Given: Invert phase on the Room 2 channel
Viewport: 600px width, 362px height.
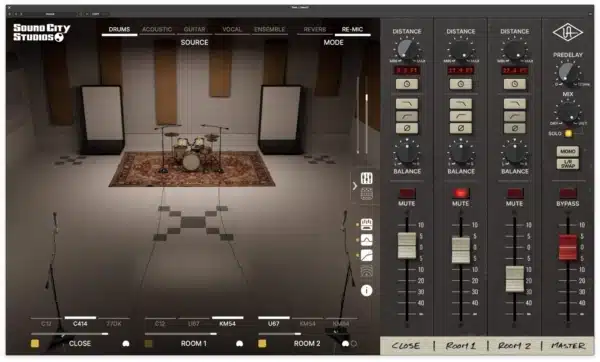Looking at the screenshot, I should click(x=515, y=128).
